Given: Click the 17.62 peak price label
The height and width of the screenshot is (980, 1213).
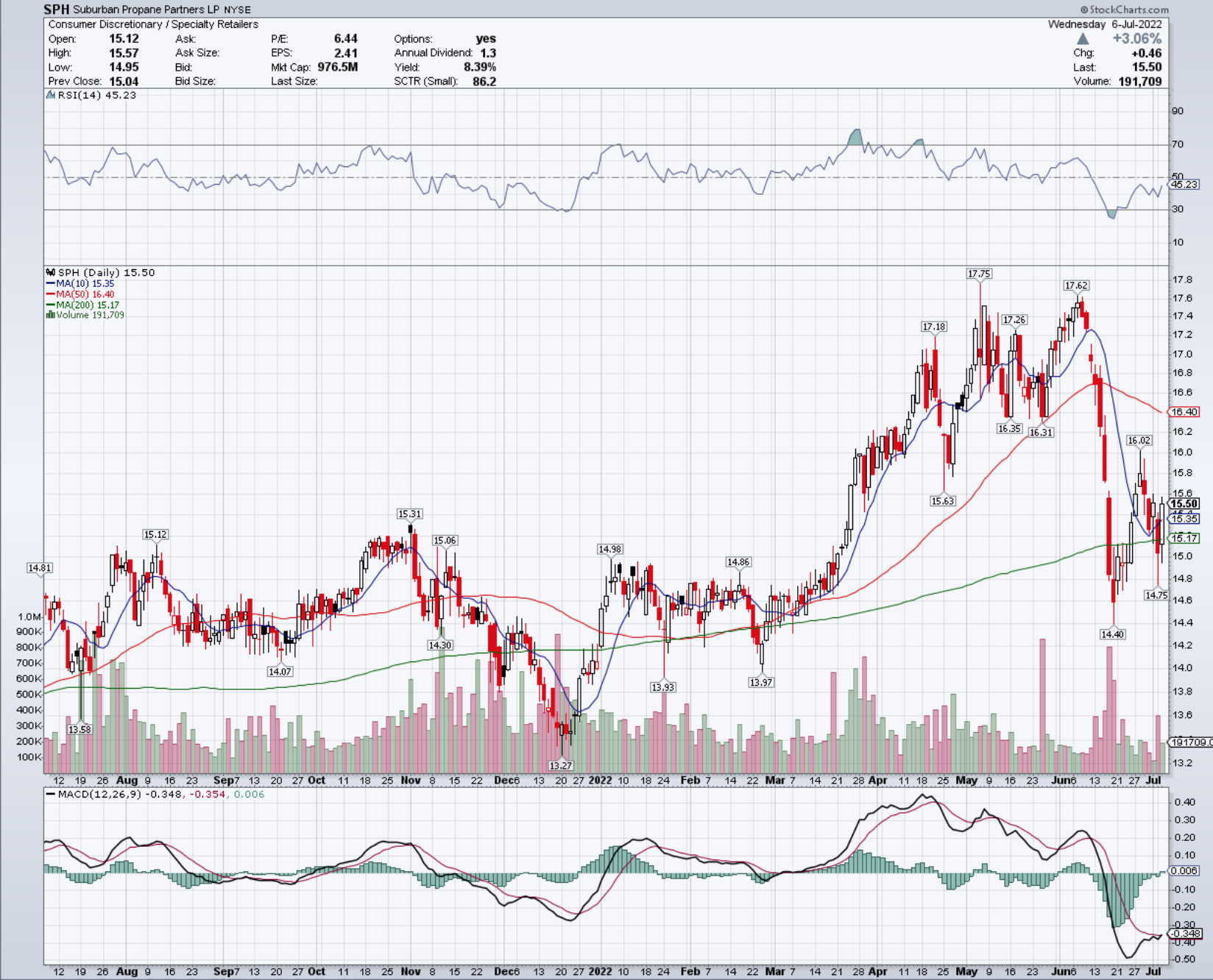Looking at the screenshot, I should coord(1076,285).
